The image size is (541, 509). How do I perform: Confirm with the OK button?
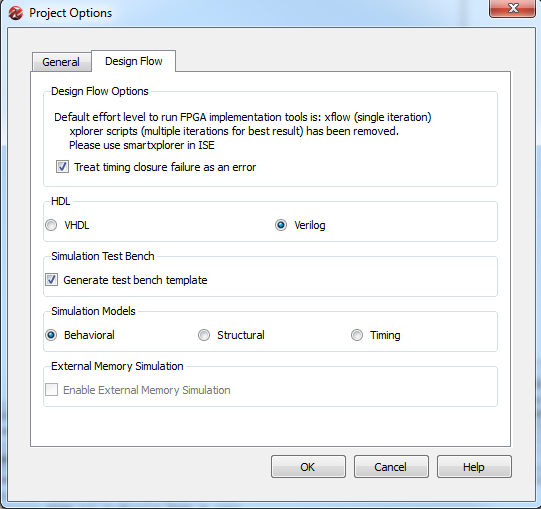[308, 467]
